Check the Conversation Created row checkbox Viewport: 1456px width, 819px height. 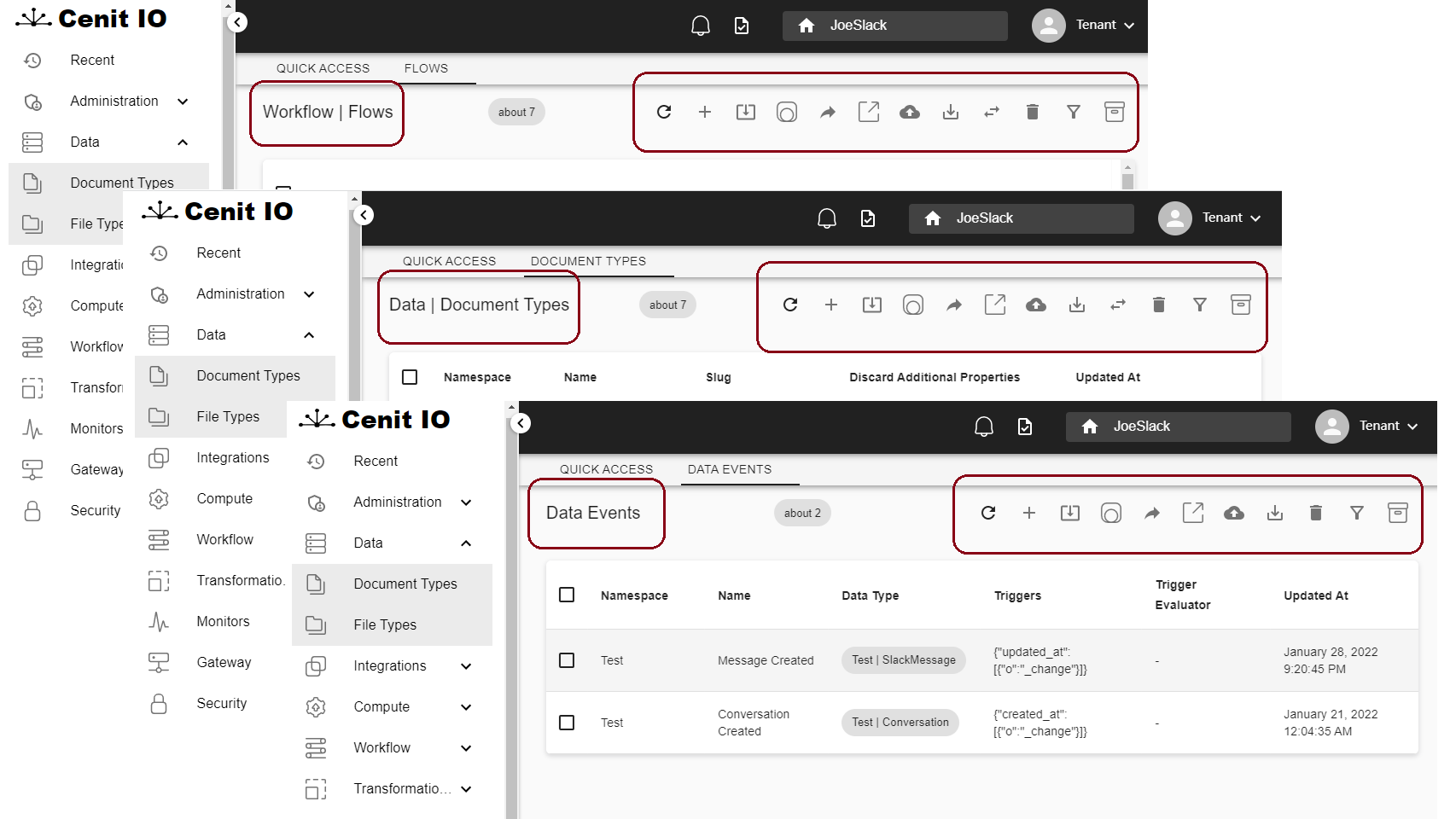click(x=567, y=723)
